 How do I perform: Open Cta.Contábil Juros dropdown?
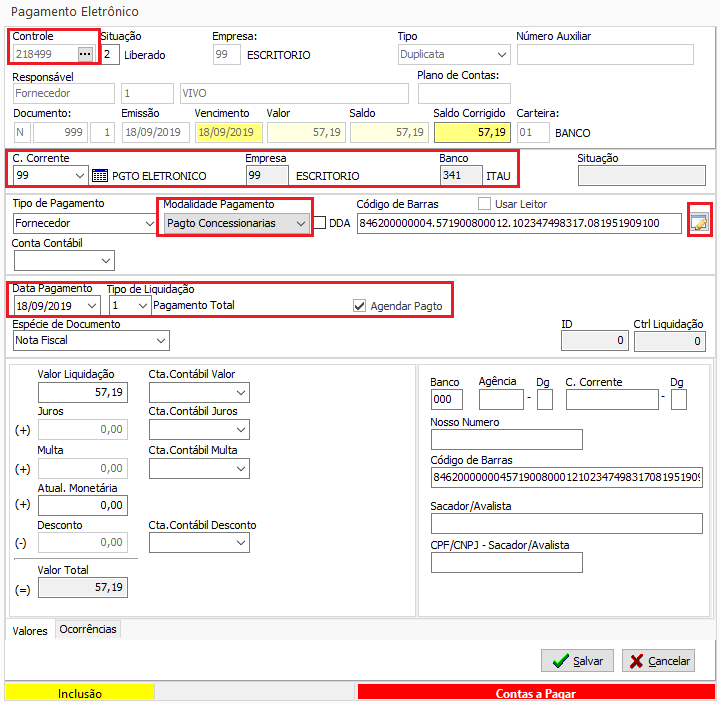pyautogui.click(x=241, y=430)
